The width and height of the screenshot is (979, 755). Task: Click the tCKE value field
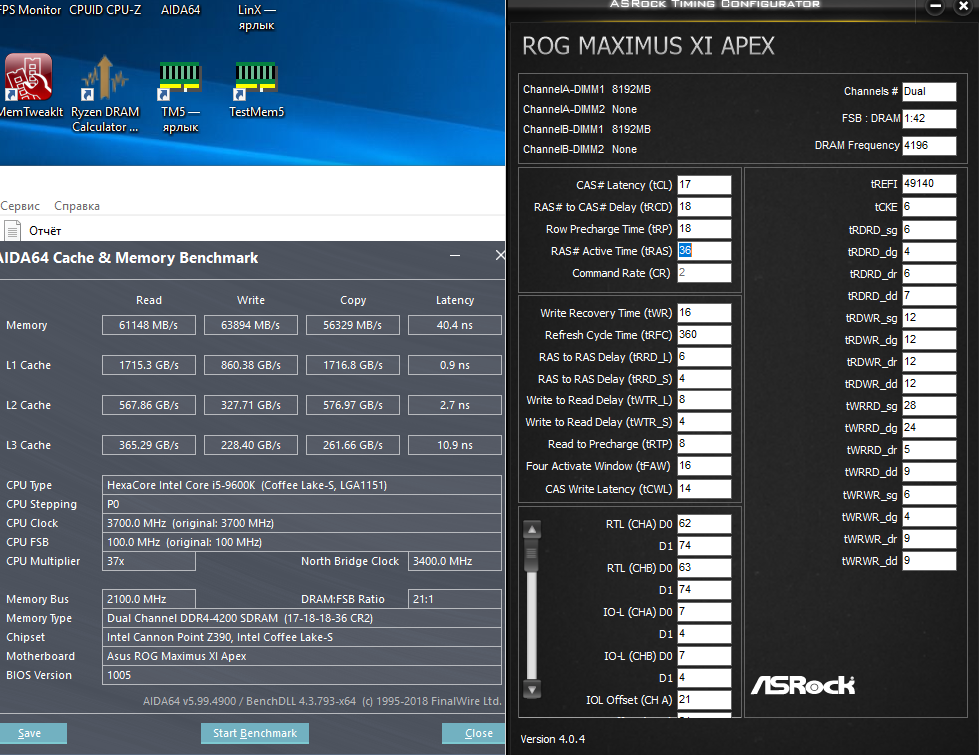[929, 207]
